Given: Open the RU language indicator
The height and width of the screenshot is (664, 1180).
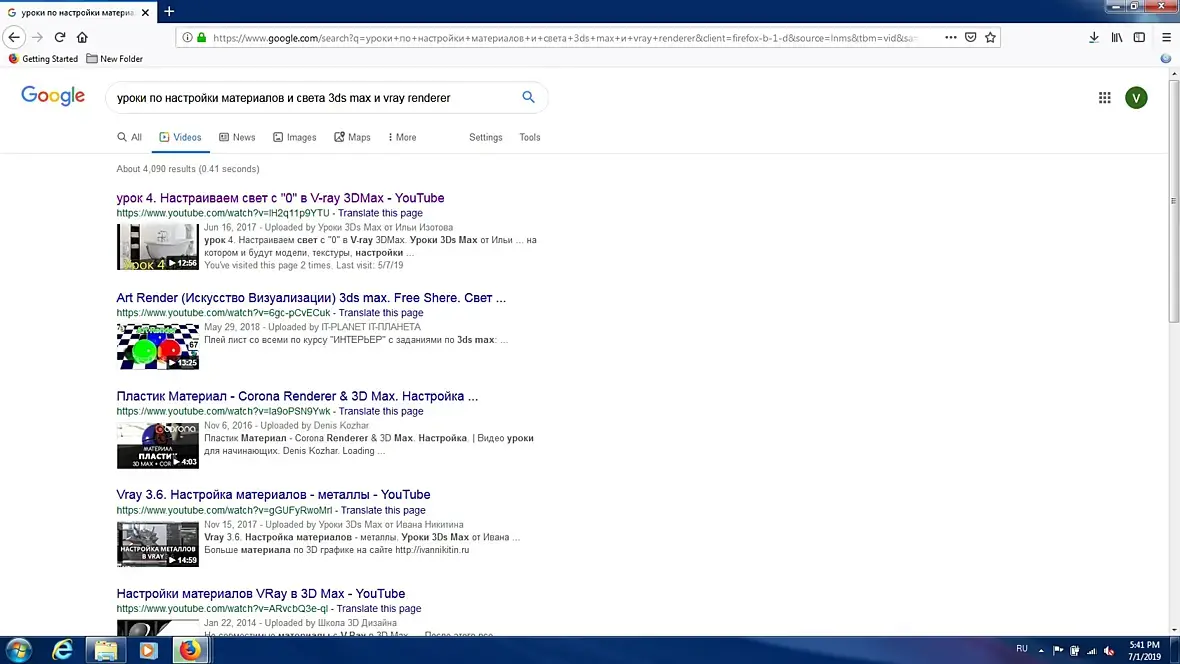Looking at the screenshot, I should tap(1022, 648).
